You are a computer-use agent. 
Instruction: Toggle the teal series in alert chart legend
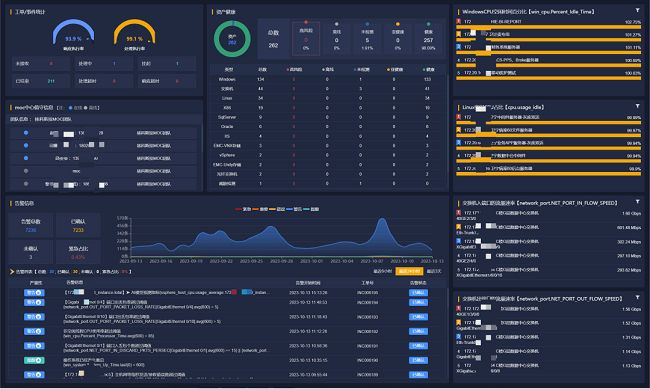311,209
